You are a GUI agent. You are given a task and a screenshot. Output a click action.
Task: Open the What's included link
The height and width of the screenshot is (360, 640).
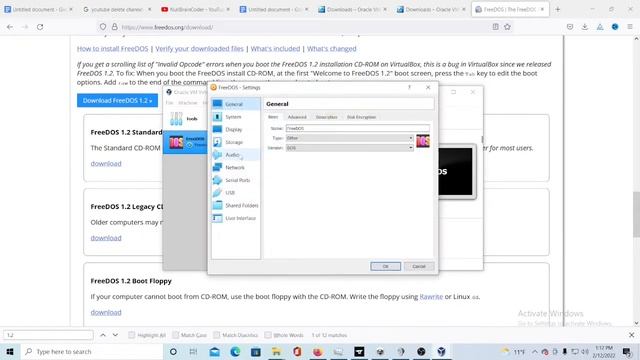coord(275,49)
